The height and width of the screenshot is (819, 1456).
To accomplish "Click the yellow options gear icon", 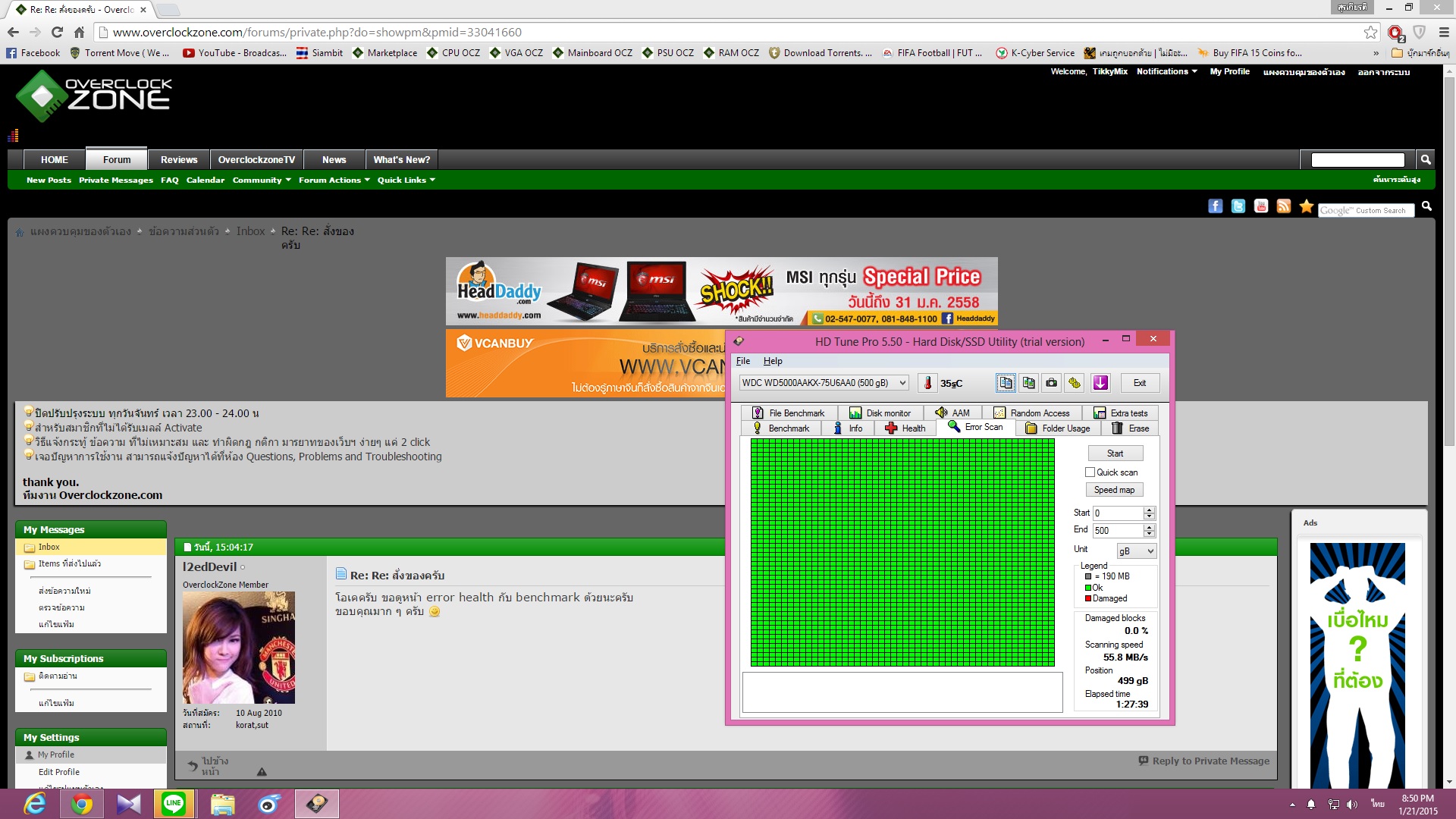I will tap(1075, 383).
